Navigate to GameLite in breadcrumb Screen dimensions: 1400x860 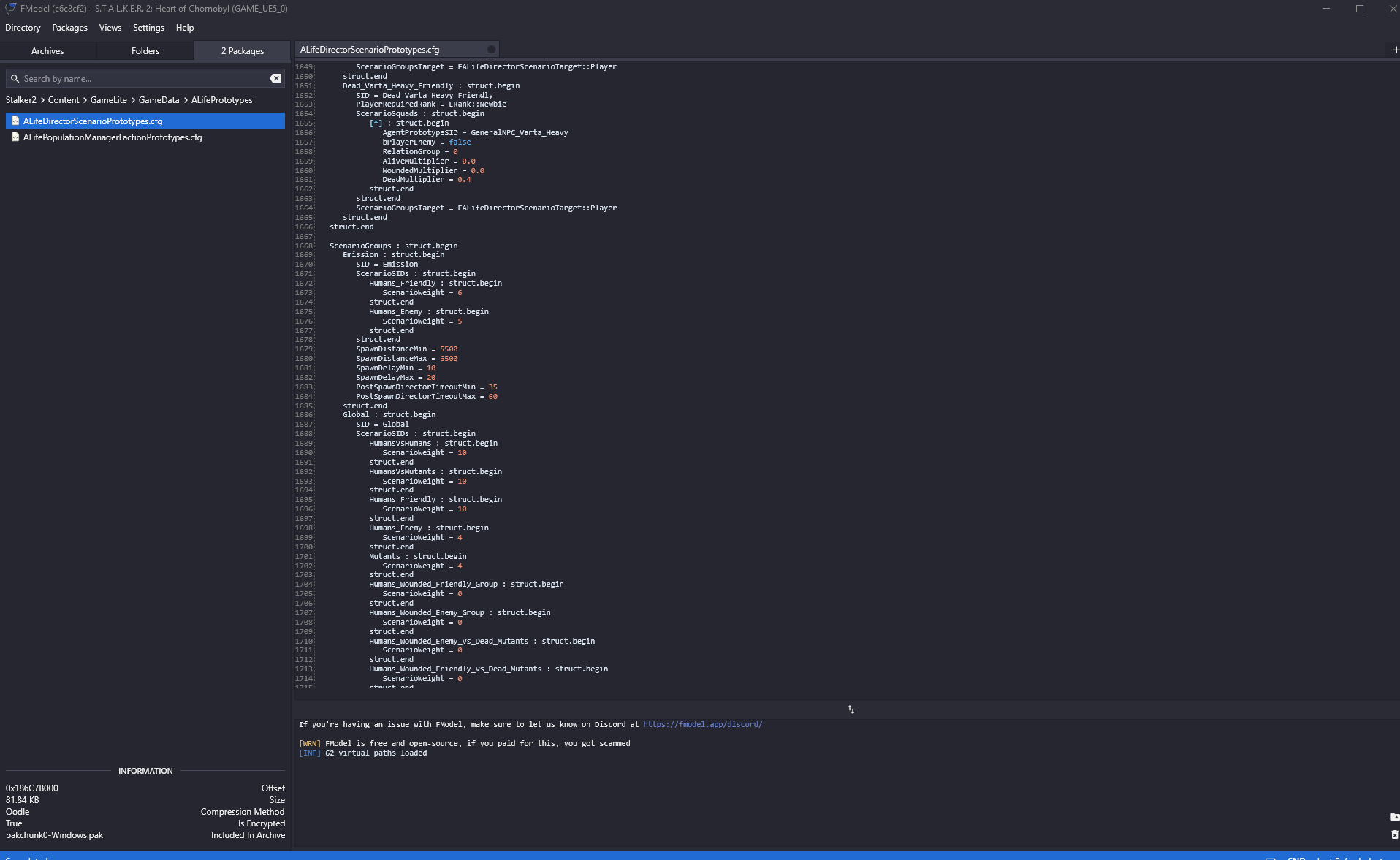(x=109, y=100)
